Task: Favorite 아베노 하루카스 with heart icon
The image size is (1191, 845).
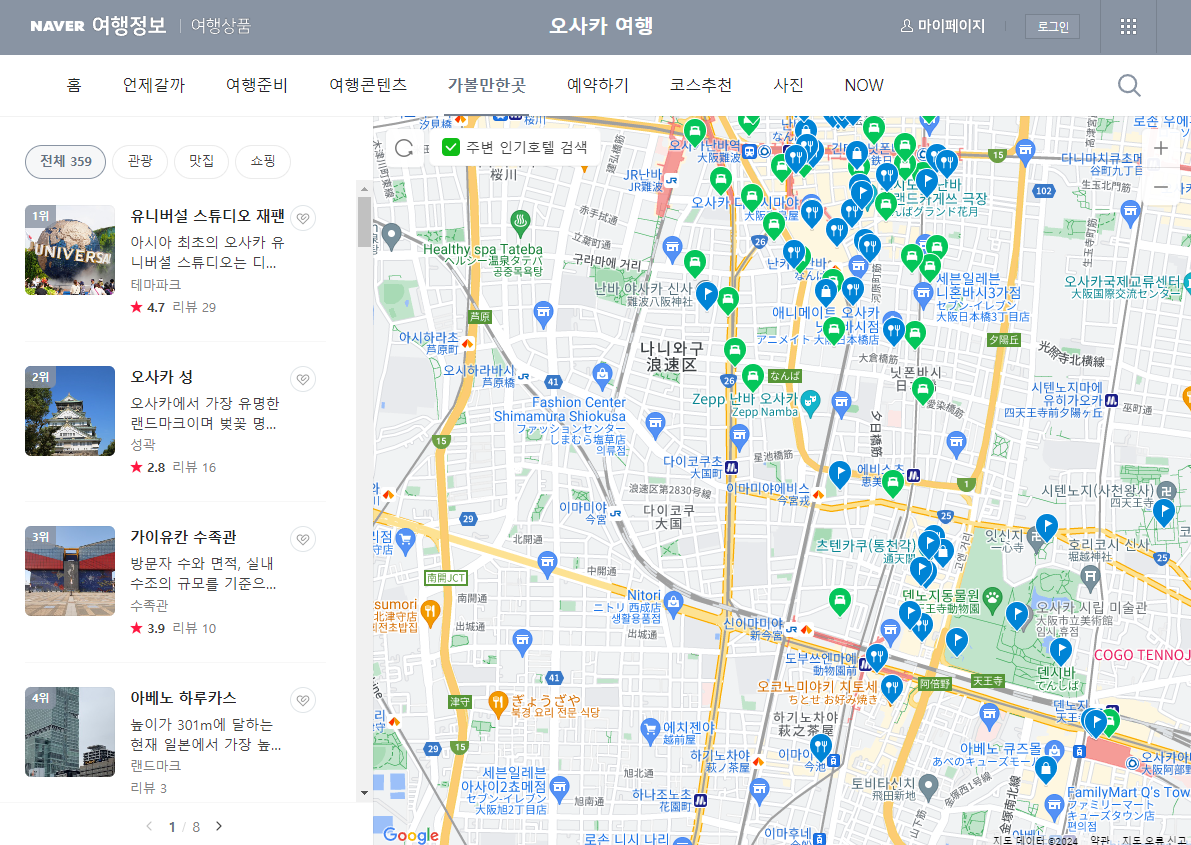Action: pos(303,700)
